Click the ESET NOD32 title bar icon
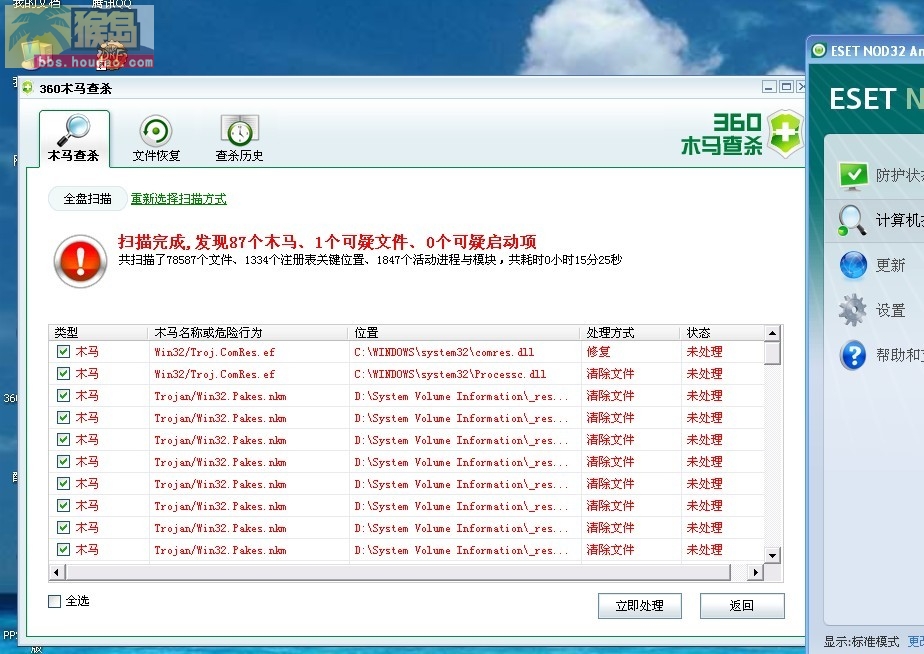924x654 pixels. click(x=819, y=51)
